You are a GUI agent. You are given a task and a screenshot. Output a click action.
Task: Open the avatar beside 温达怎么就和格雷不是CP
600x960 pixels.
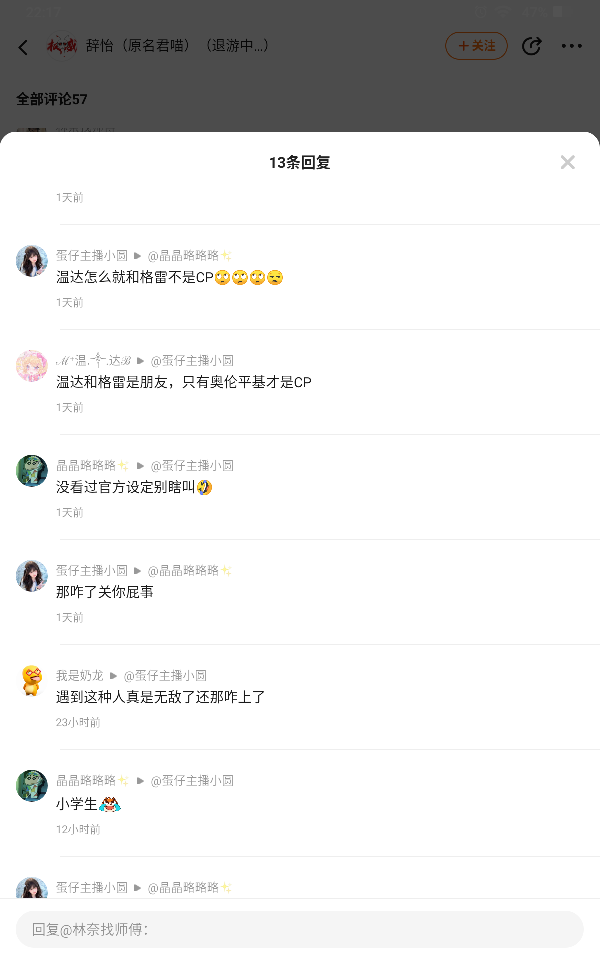(x=32, y=261)
